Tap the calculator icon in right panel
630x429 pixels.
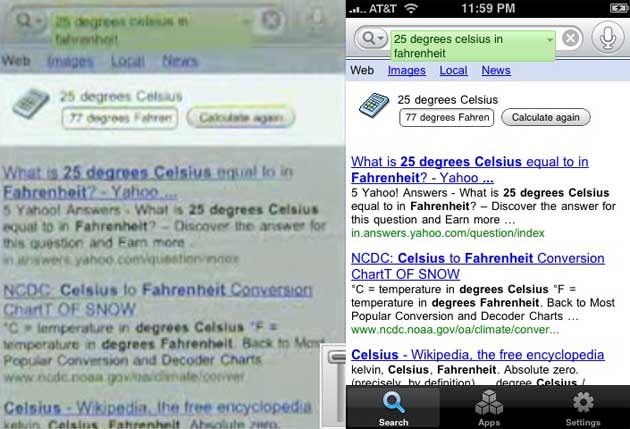pyautogui.click(x=374, y=105)
